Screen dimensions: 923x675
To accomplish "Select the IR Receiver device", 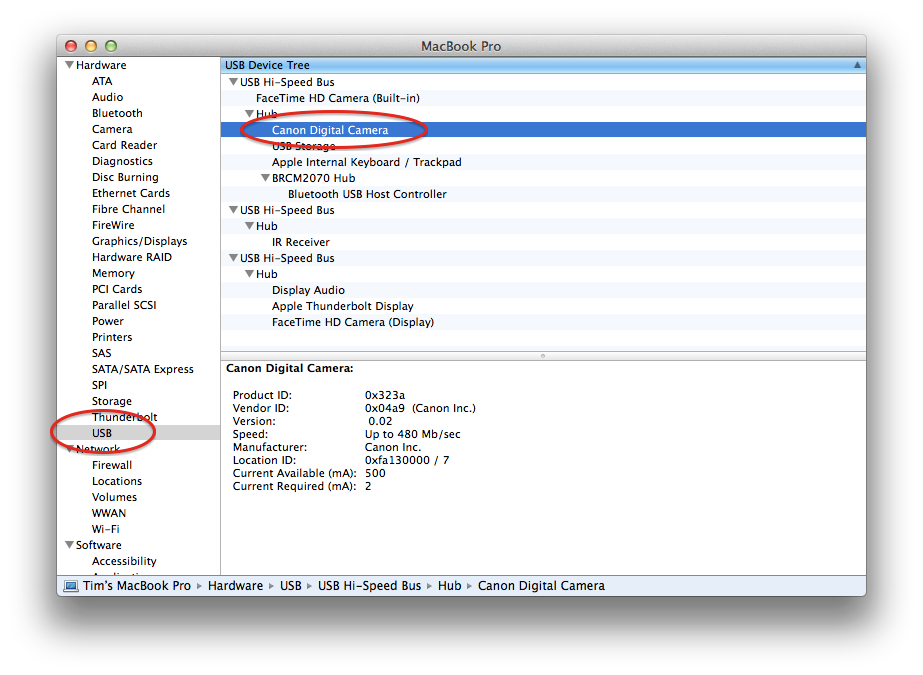I will 301,241.
